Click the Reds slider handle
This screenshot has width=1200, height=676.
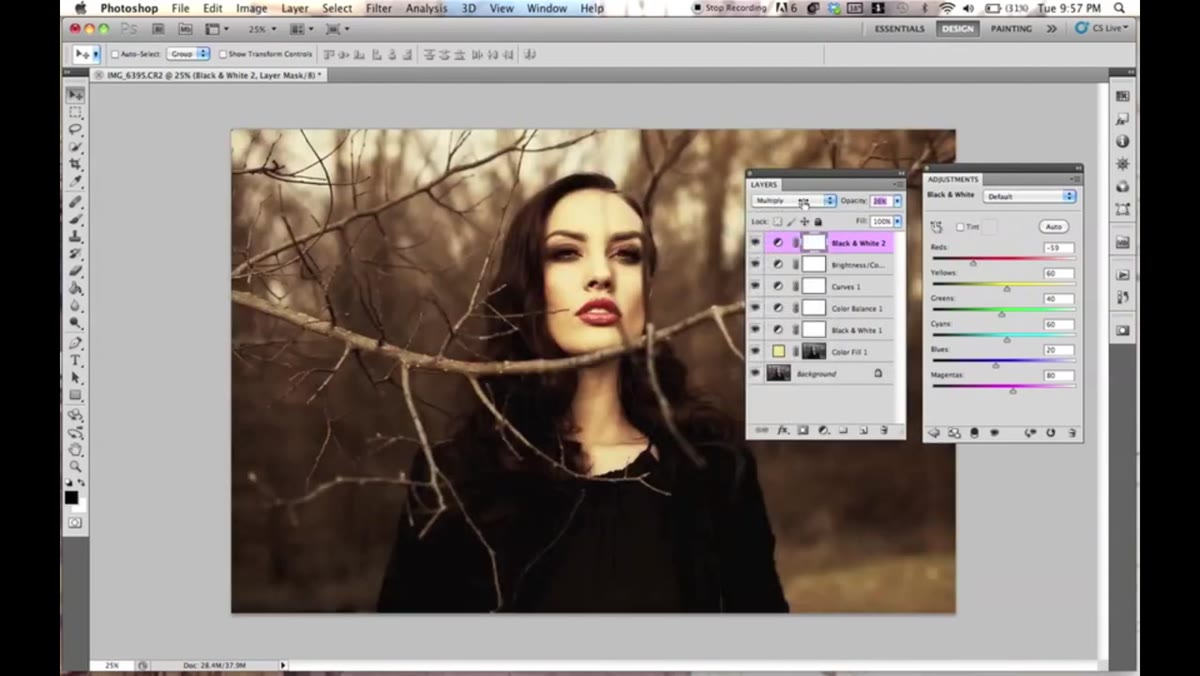click(973, 263)
